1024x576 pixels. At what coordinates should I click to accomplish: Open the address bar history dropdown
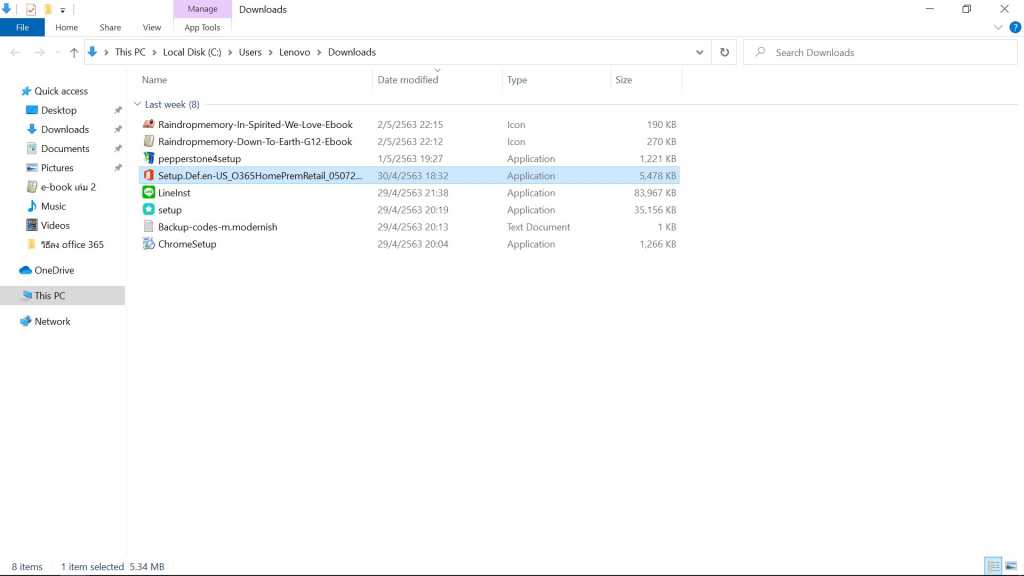pos(700,52)
